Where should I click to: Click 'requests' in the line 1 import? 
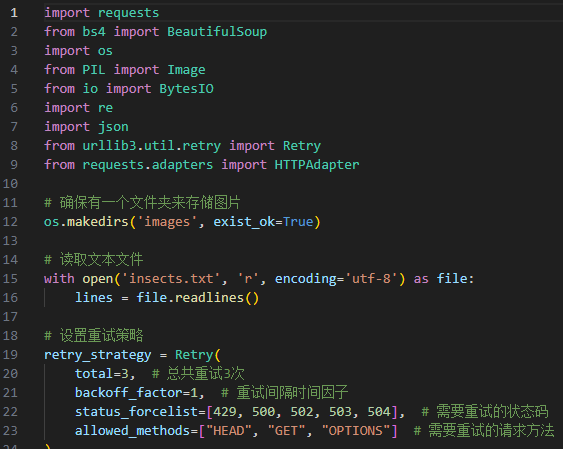tap(129, 13)
